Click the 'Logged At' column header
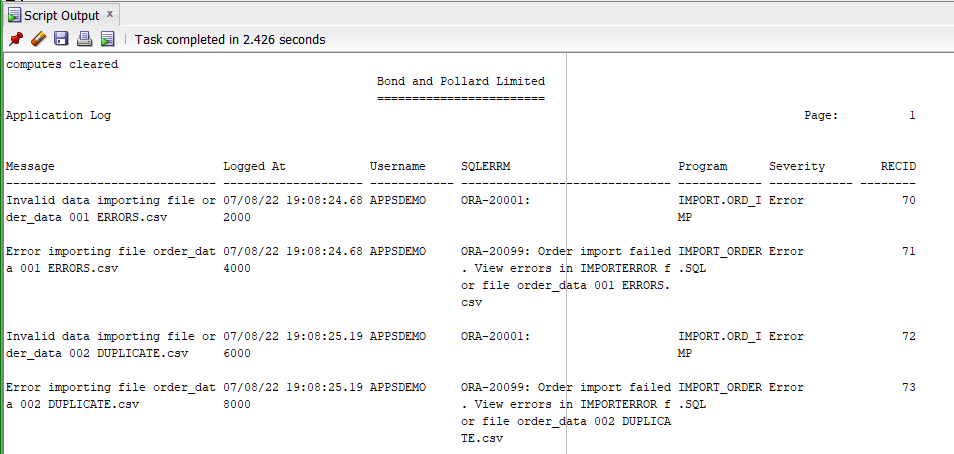954x454 pixels. [x=255, y=166]
